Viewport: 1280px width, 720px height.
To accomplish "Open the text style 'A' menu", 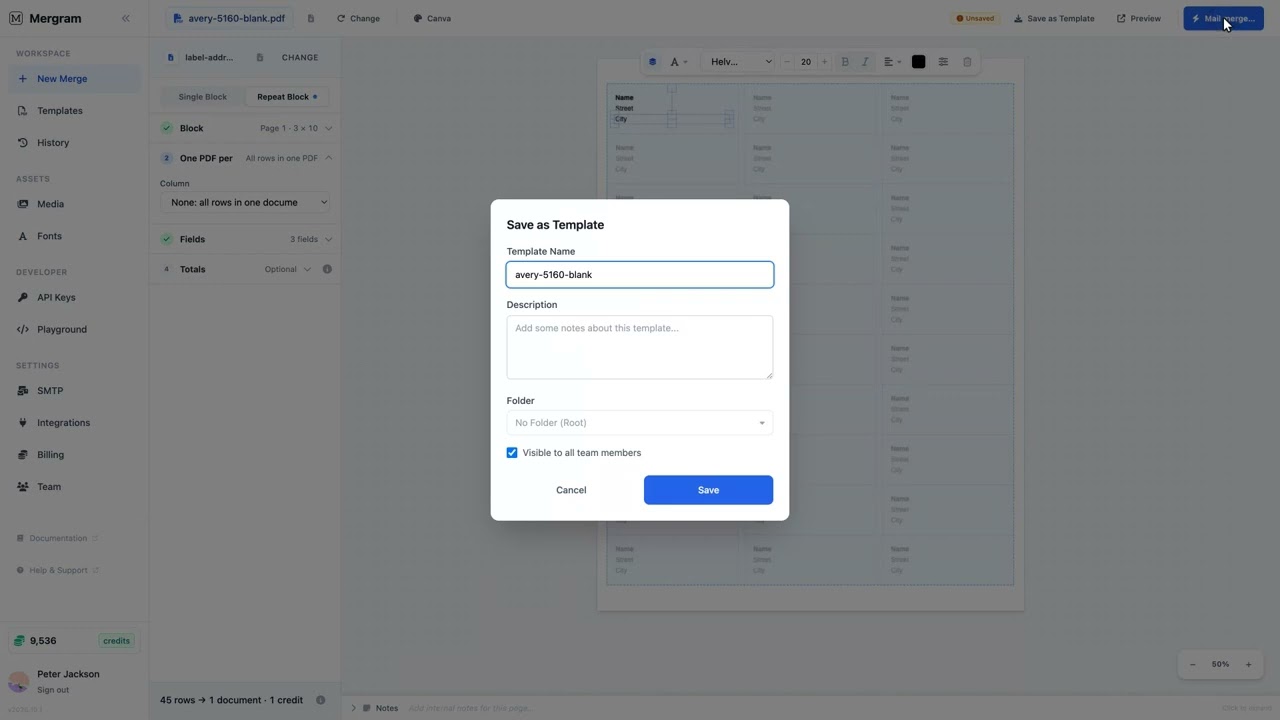I will tap(678, 62).
